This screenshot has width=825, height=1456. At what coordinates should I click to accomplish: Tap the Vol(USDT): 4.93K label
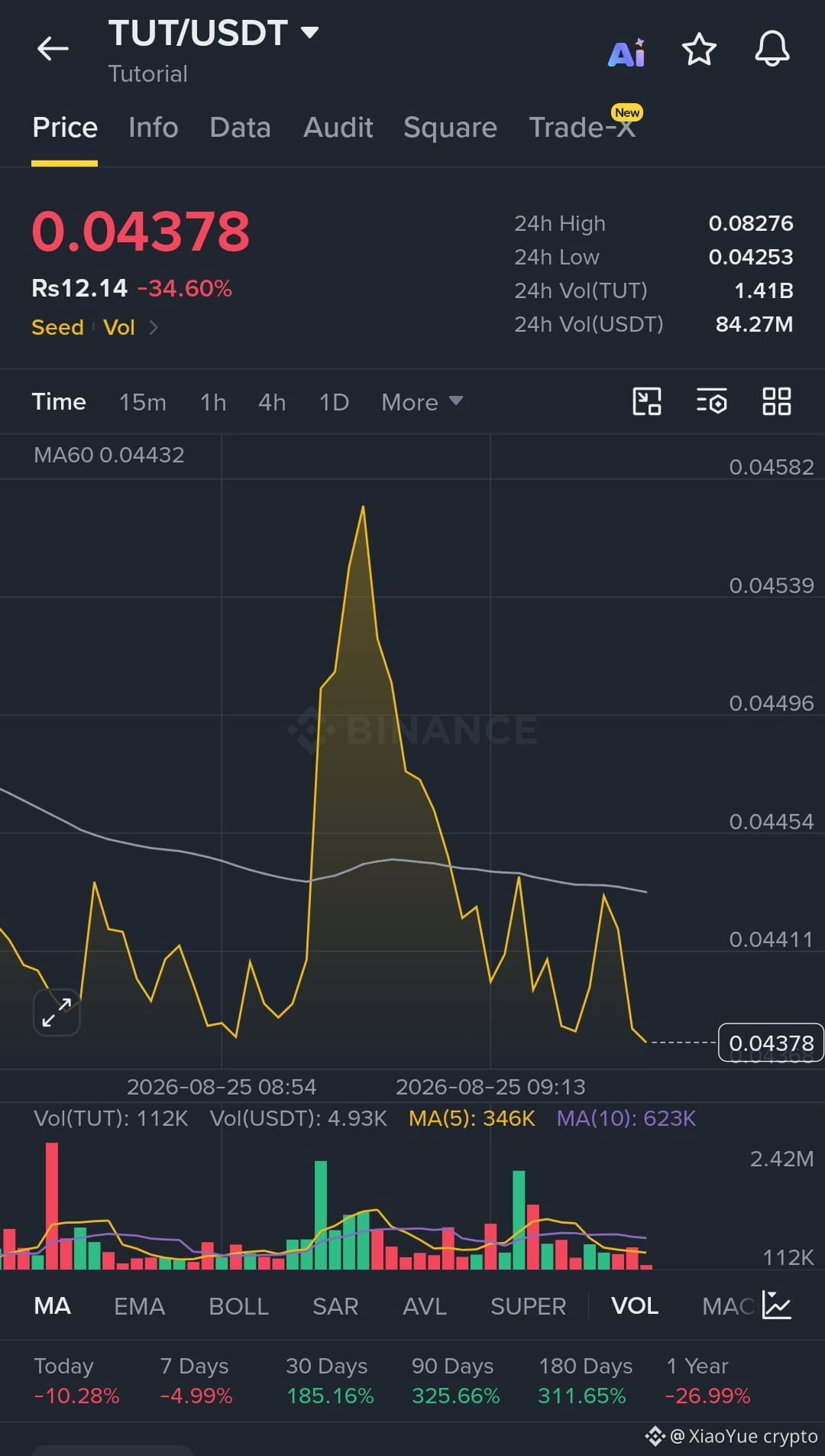click(298, 1118)
